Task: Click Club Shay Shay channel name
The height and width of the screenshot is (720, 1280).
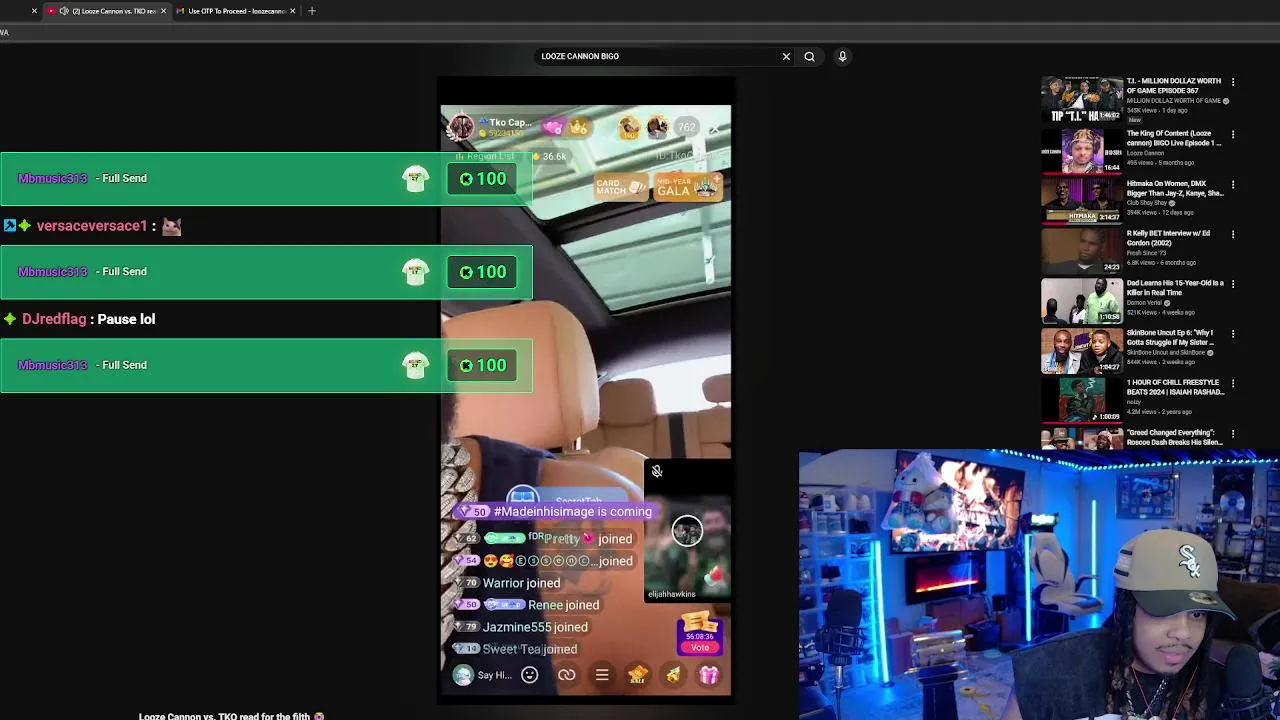Action: pos(1146,203)
